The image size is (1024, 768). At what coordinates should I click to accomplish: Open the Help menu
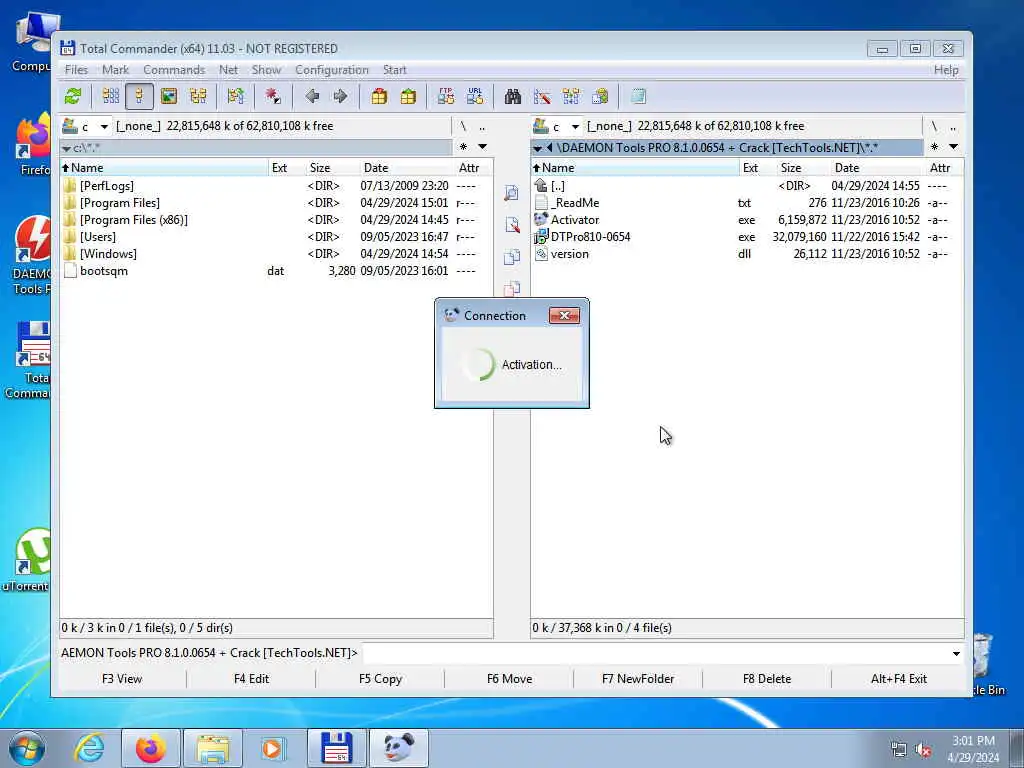[x=946, y=70]
